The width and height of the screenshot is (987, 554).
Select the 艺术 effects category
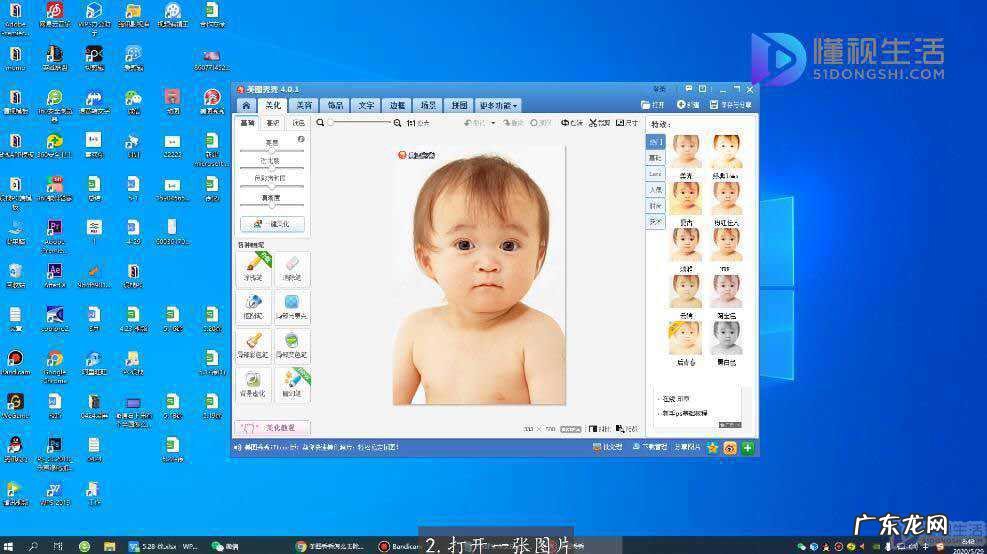click(655, 221)
